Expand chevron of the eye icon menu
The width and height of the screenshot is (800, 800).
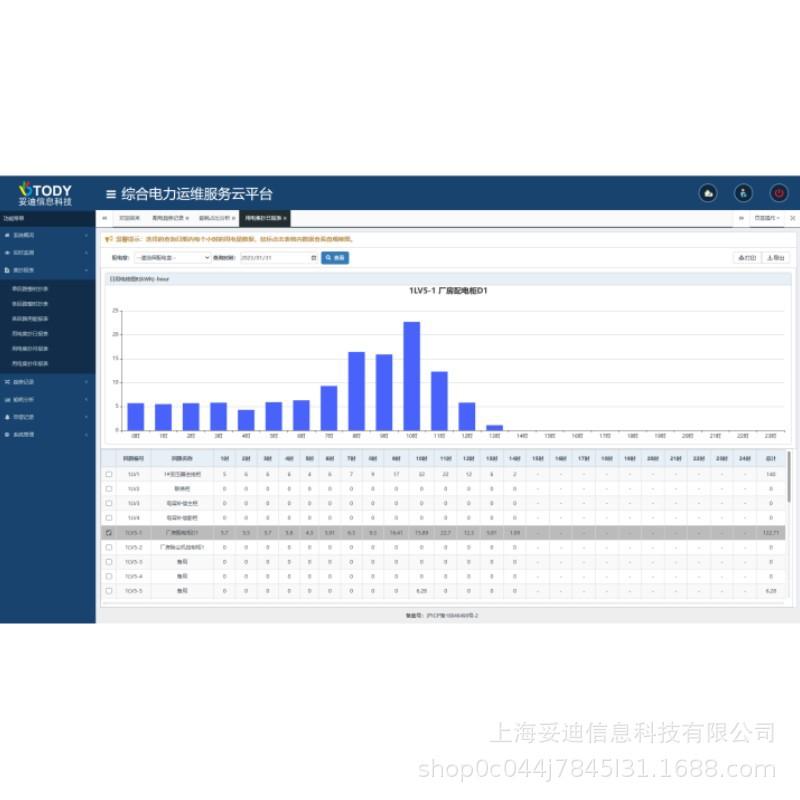point(86,253)
